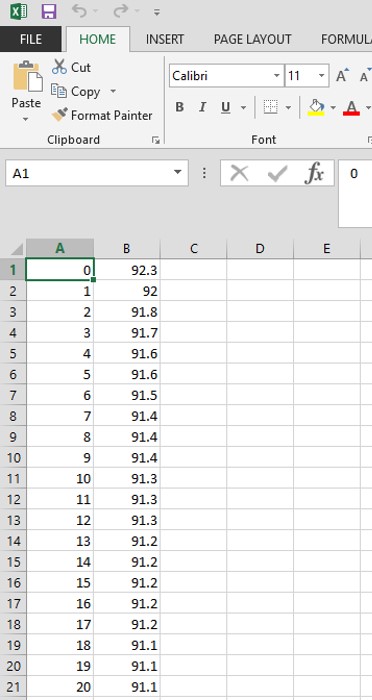Select cell A21 containing 20
This screenshot has height=700, width=372.
pyautogui.click(x=60, y=687)
